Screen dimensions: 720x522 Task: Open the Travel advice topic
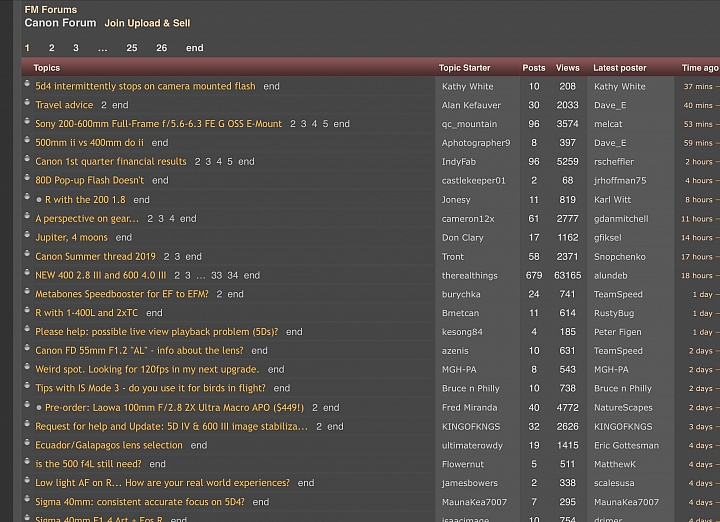coord(64,105)
